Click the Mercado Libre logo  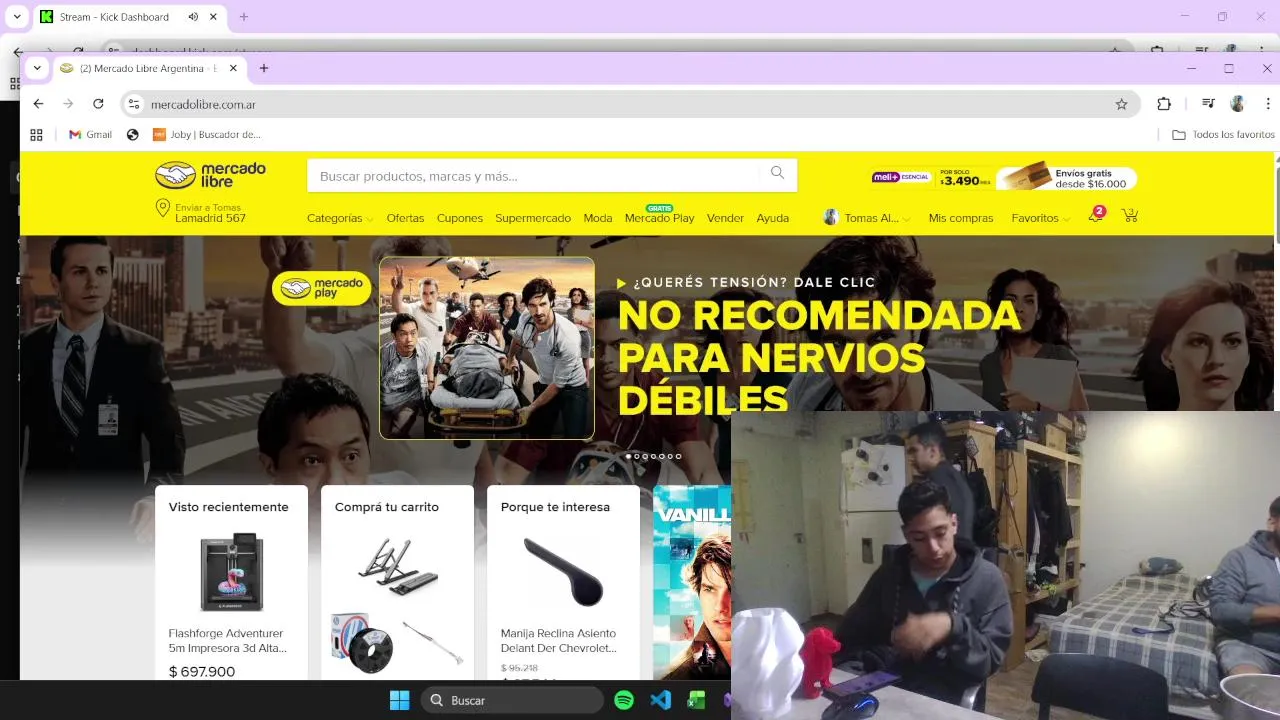[x=210, y=175]
